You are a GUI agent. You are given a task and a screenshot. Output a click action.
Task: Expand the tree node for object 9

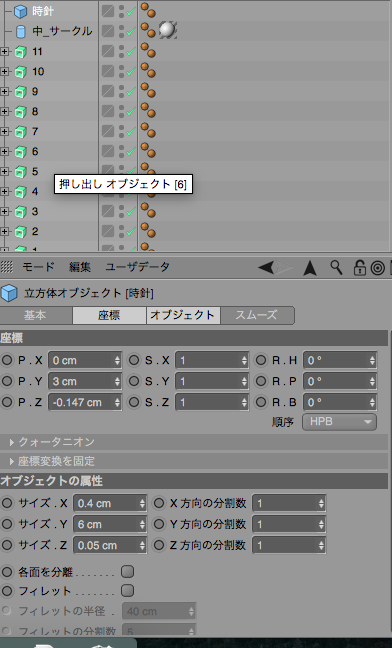tap(4, 91)
